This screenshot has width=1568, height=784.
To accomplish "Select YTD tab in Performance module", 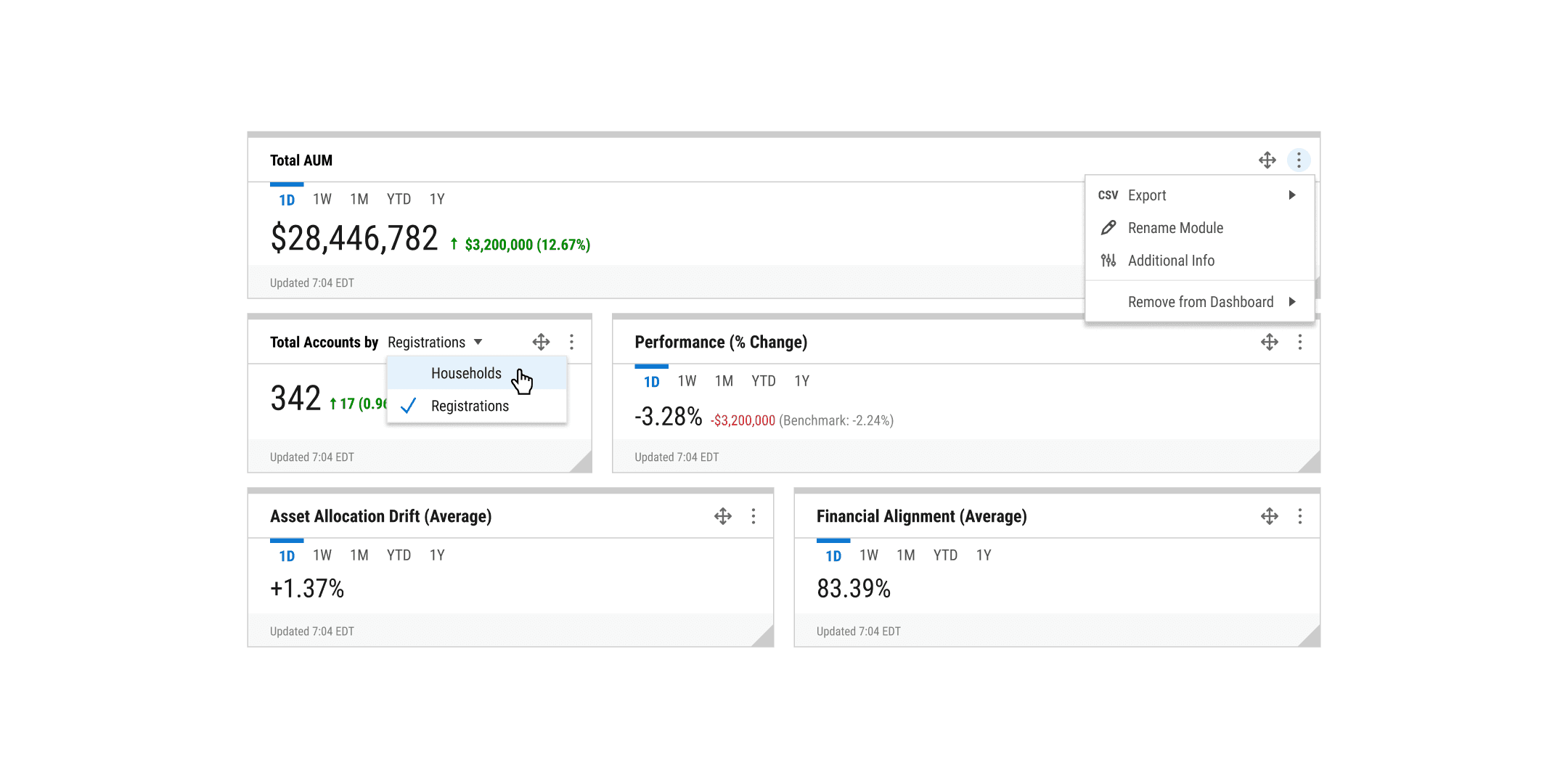I will tap(763, 381).
